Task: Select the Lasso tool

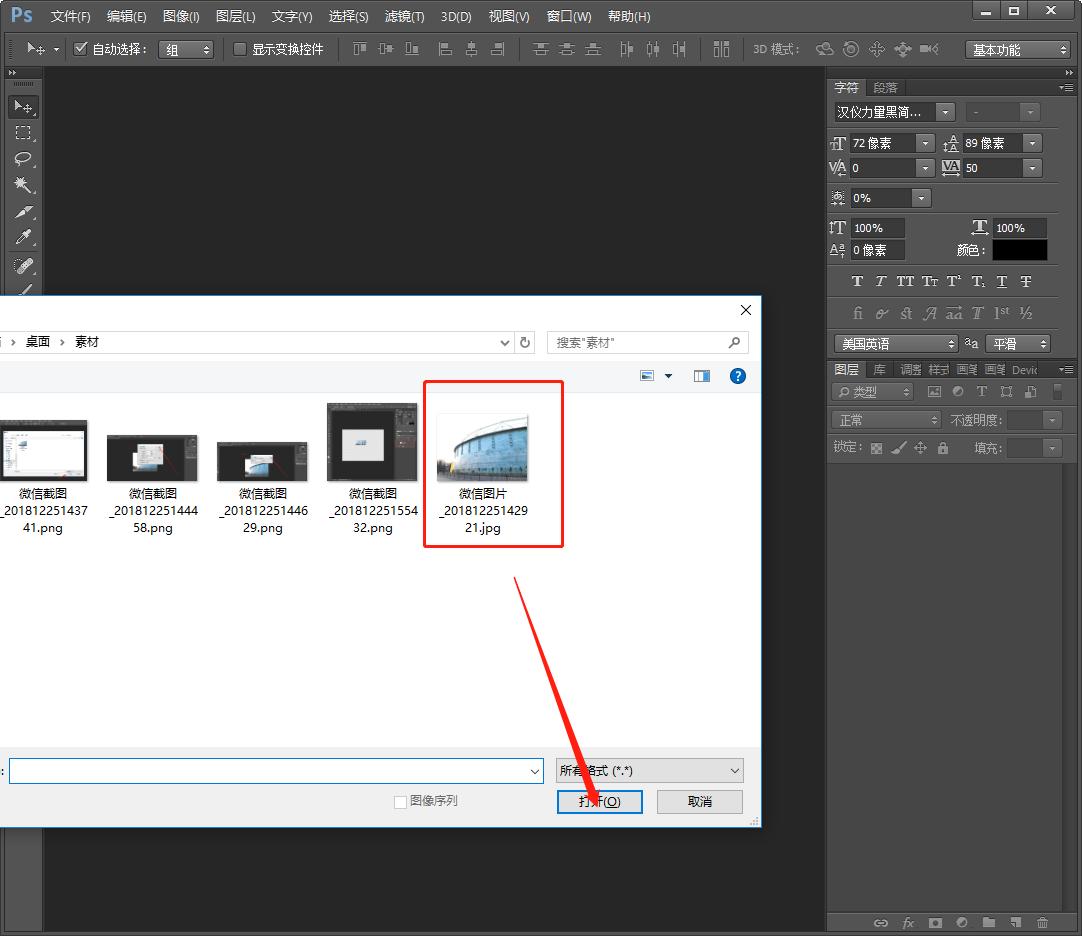Action: click(22, 159)
